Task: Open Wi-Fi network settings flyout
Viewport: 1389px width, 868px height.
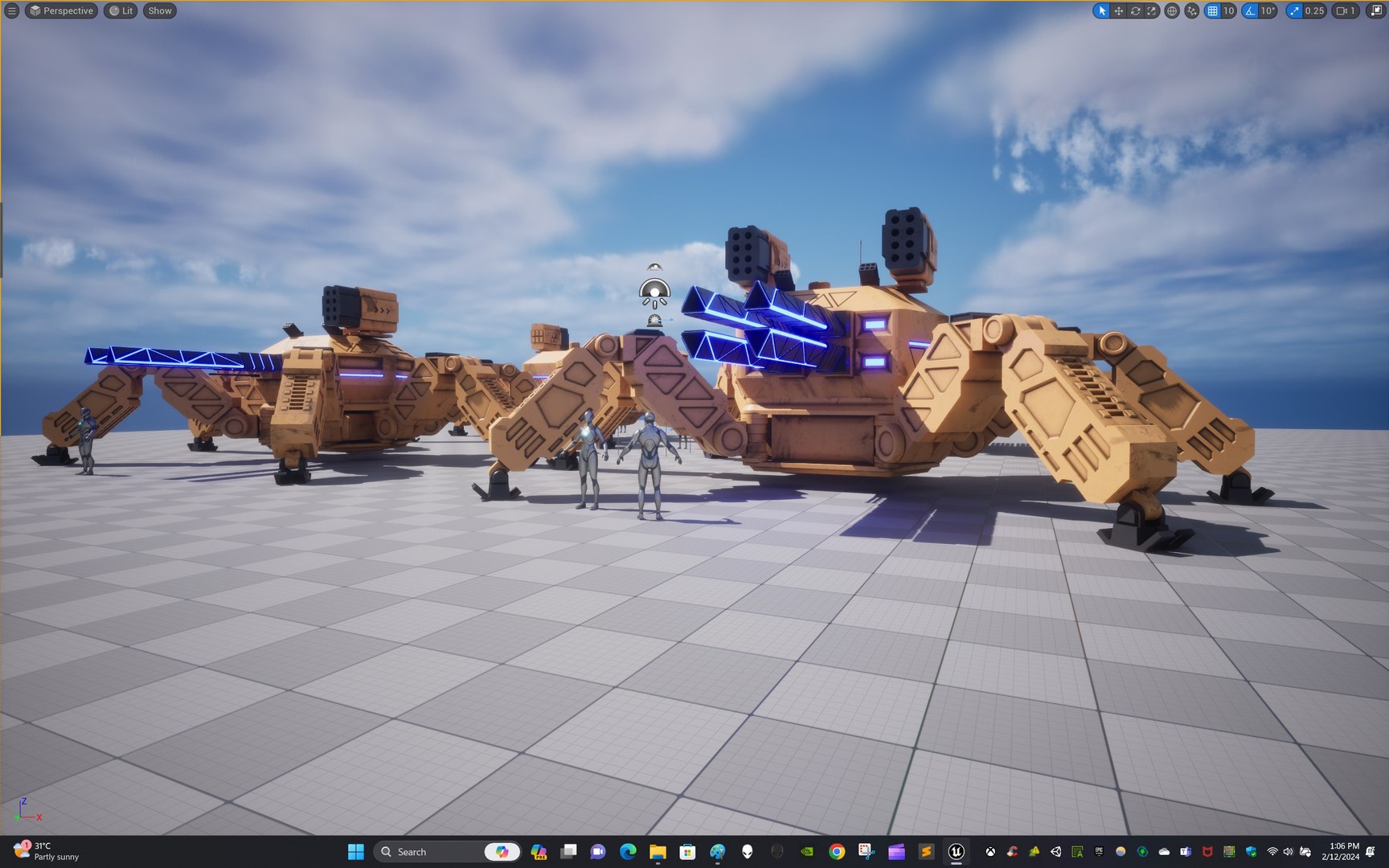Action: 1272,851
